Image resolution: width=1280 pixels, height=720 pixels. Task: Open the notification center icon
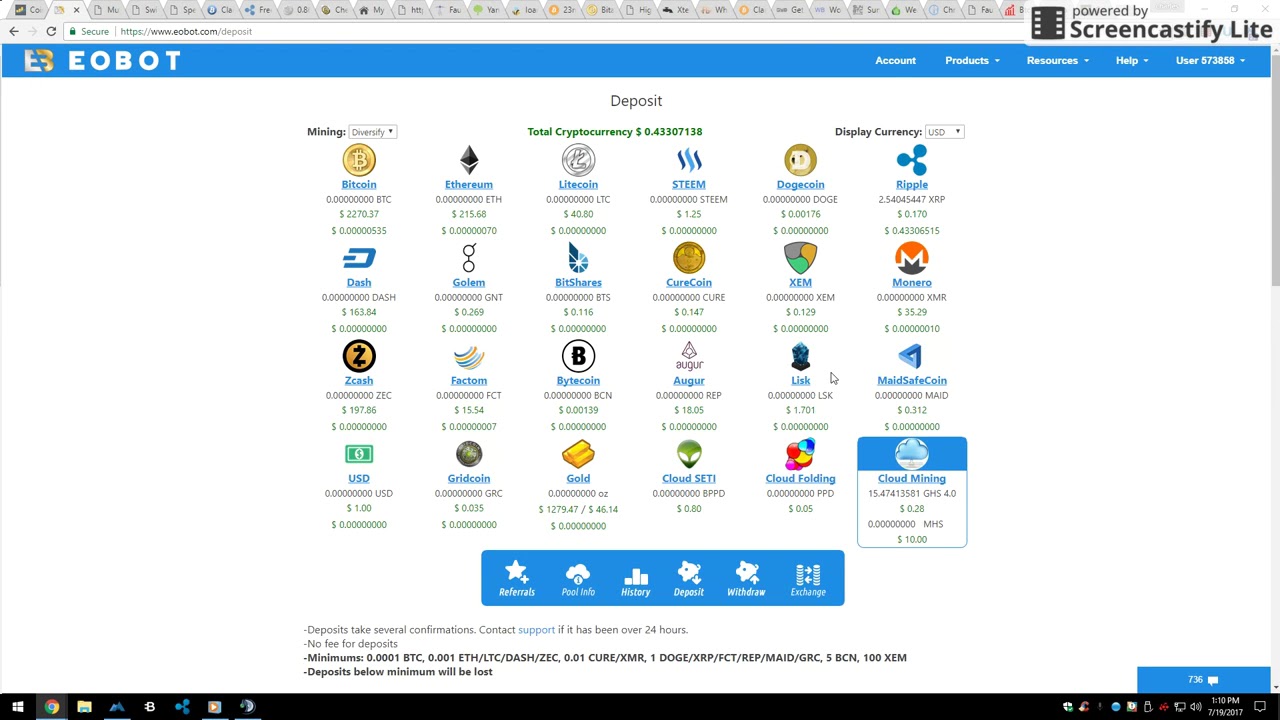point(1260,707)
